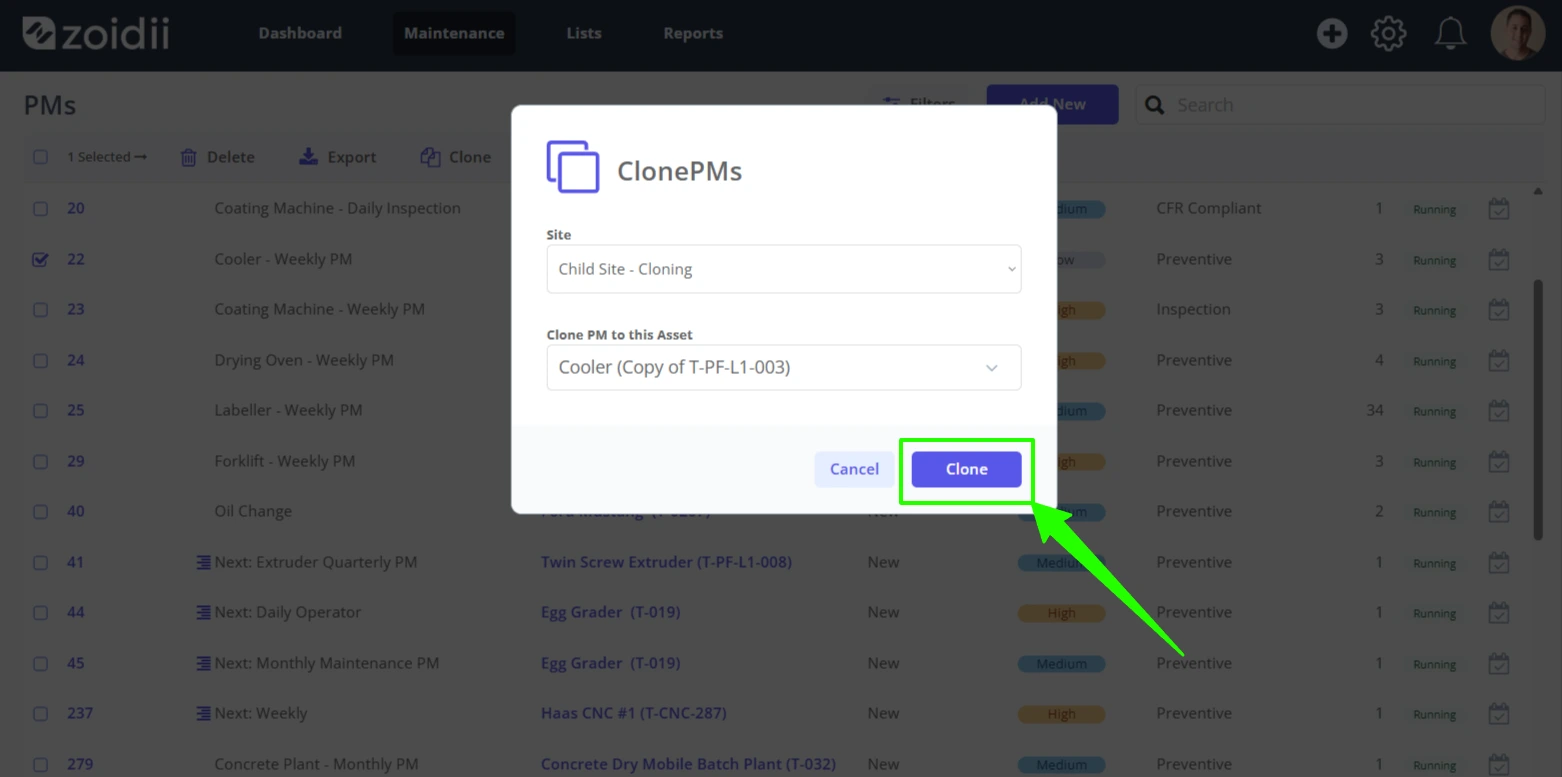Open calendar icon for PM 45
This screenshot has height=777, width=1562.
click(x=1498, y=664)
